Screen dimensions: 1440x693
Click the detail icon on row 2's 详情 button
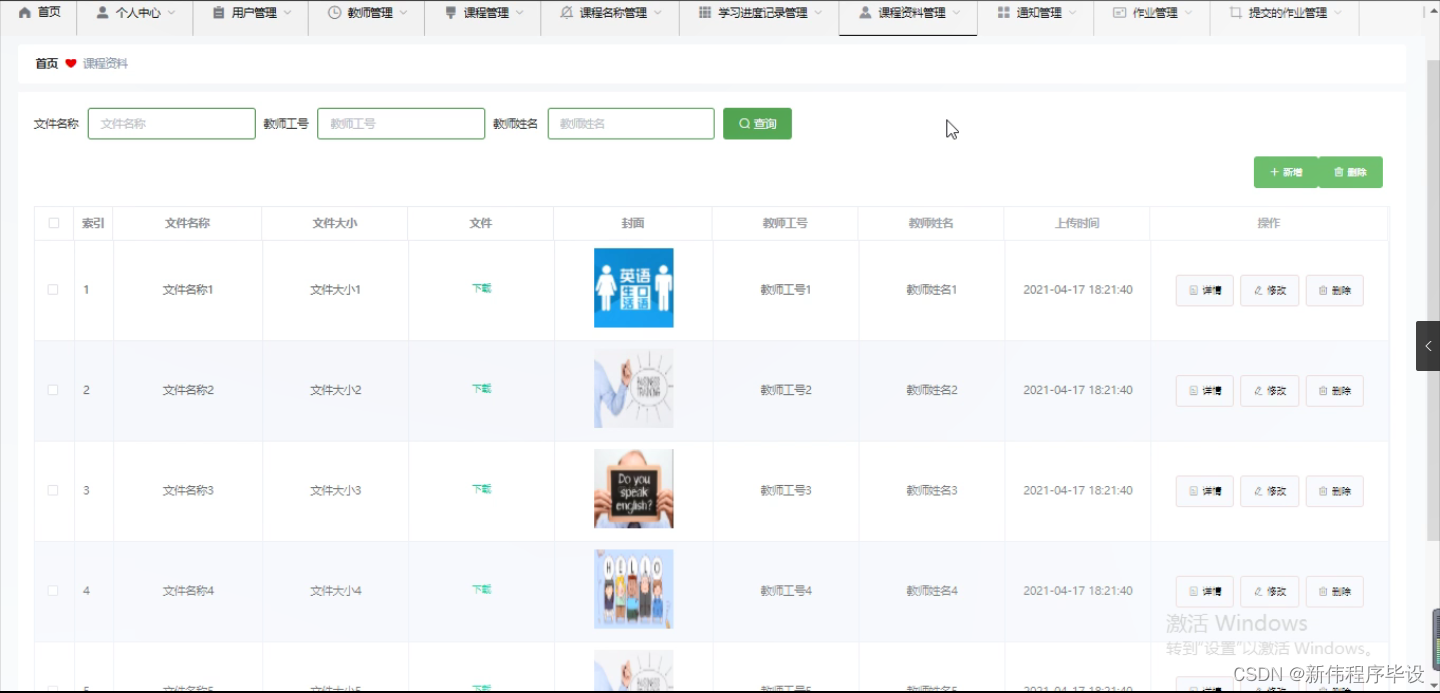point(1193,390)
